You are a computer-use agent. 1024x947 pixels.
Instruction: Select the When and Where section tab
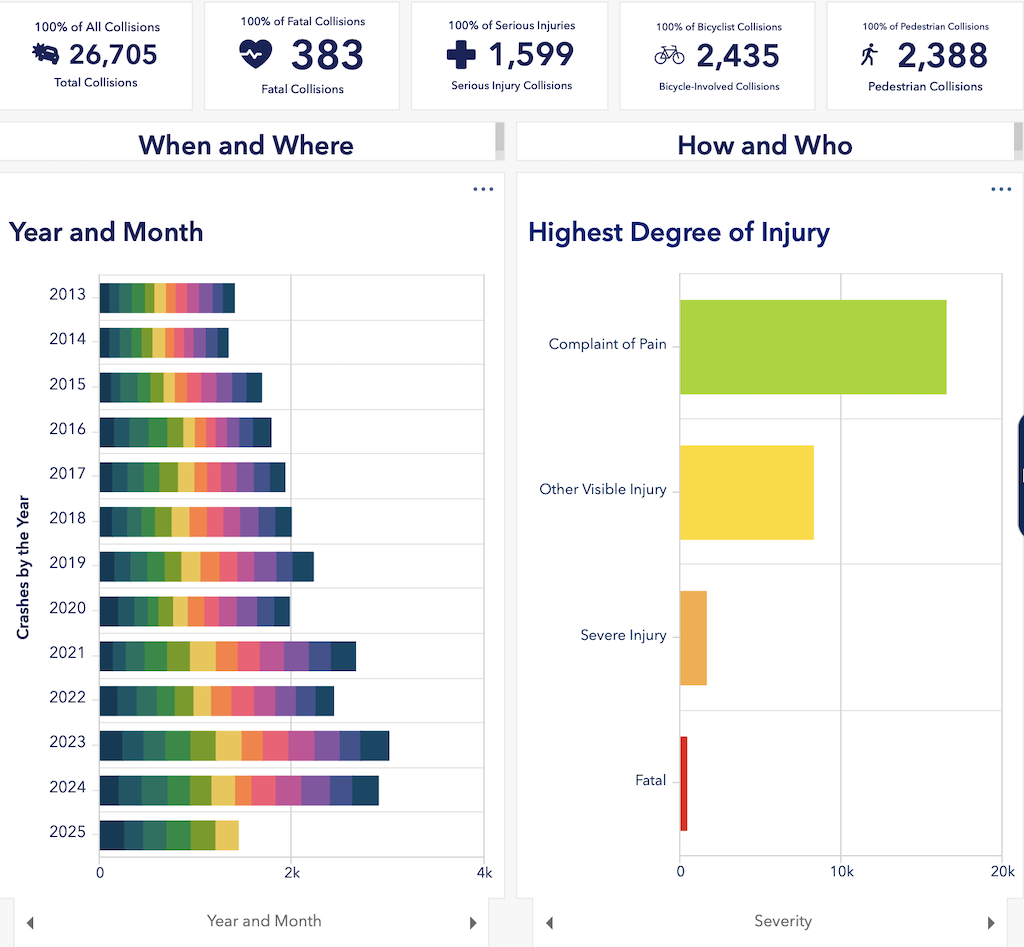coord(246,145)
